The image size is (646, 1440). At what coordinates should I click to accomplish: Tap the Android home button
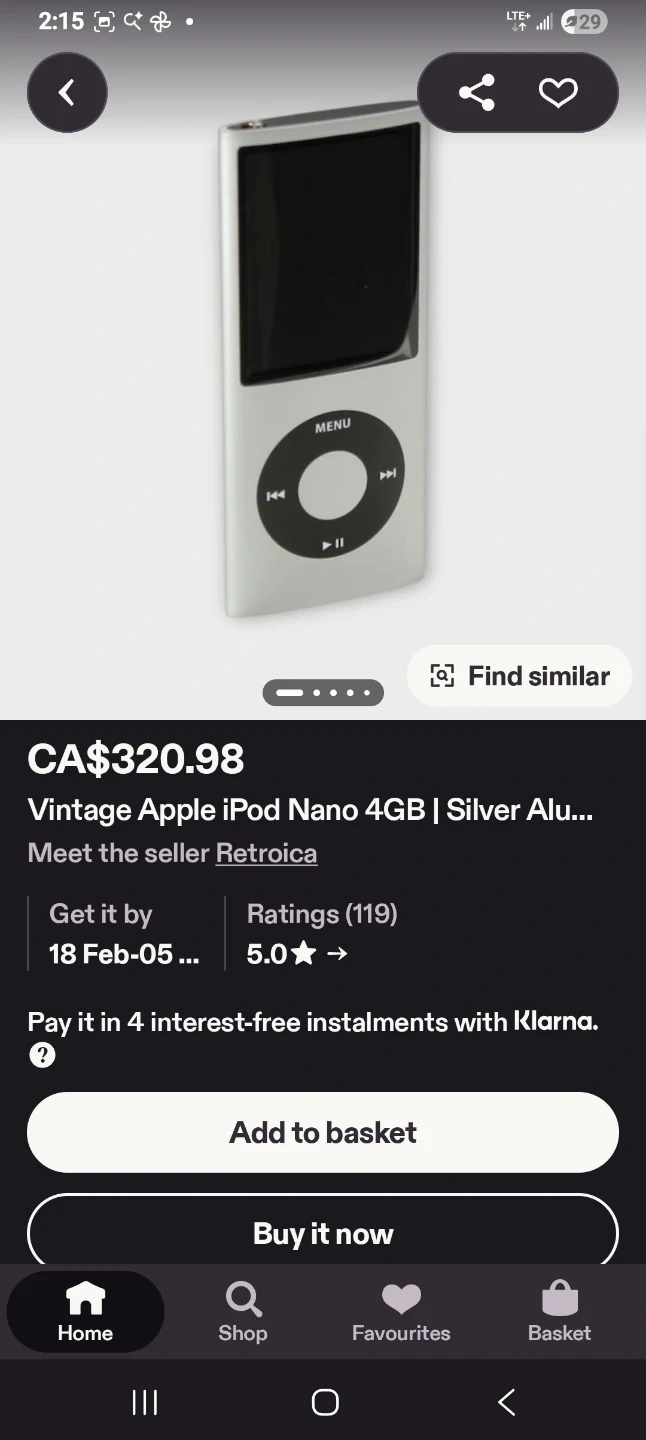324,1402
